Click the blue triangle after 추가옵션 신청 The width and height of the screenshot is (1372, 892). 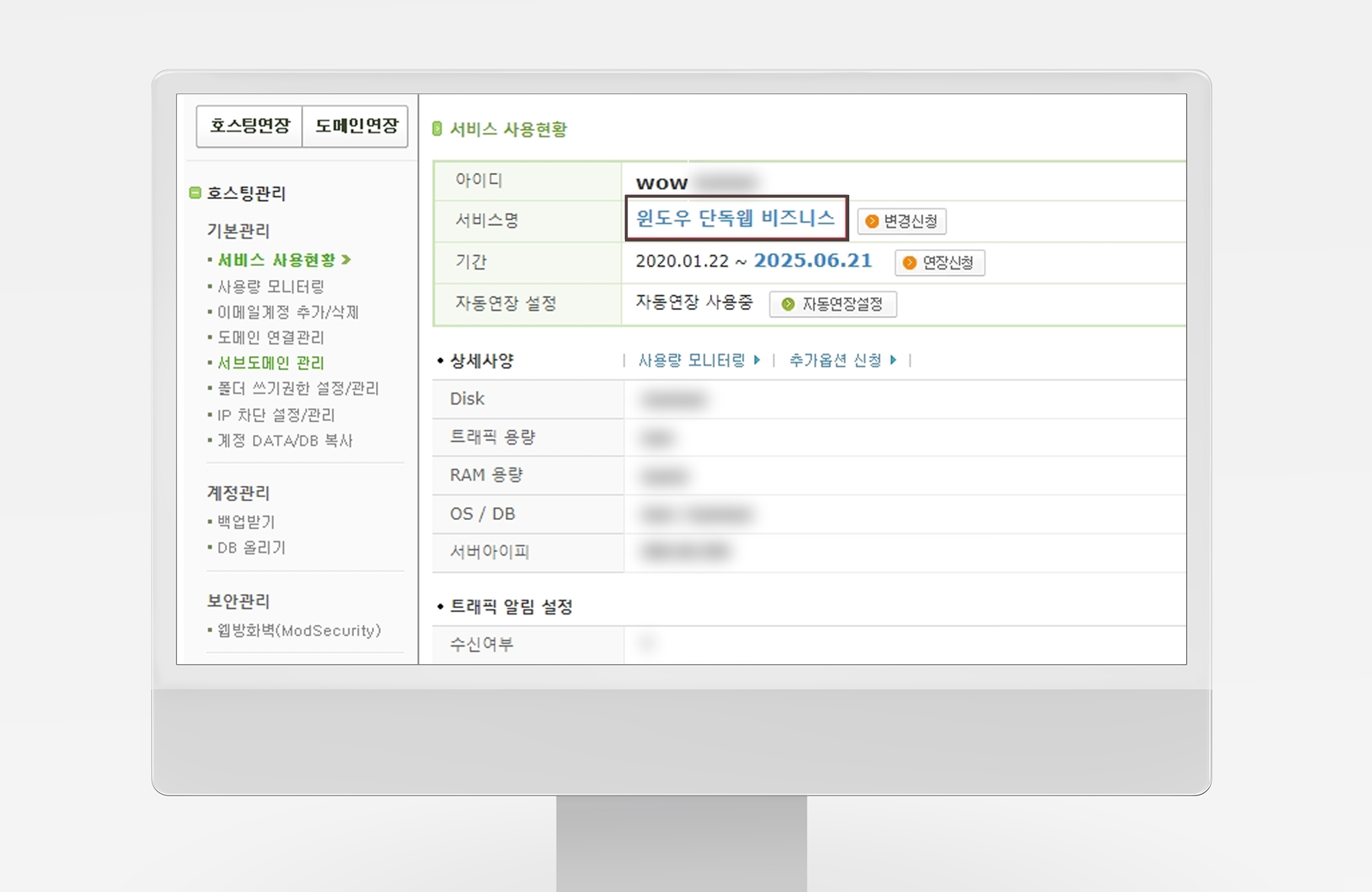coord(893,360)
